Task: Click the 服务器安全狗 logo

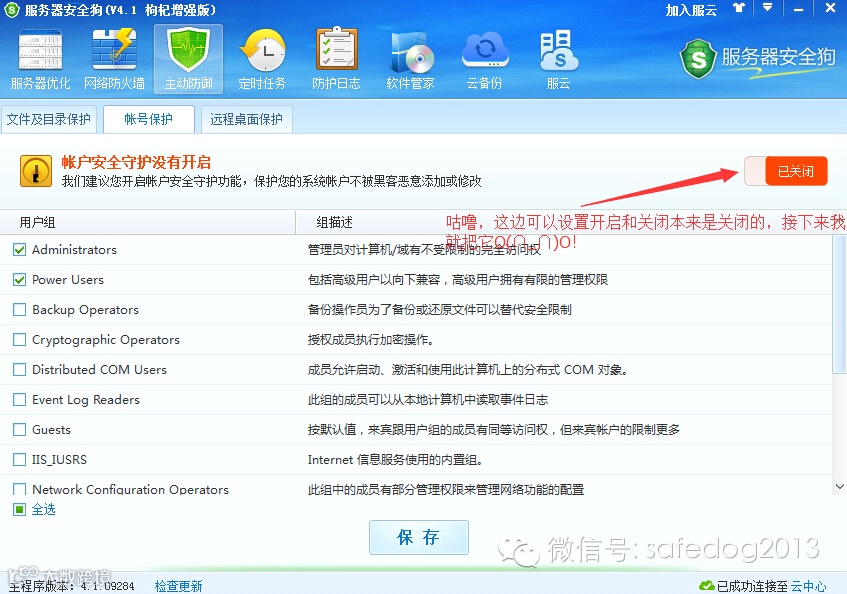Action: [x=757, y=58]
